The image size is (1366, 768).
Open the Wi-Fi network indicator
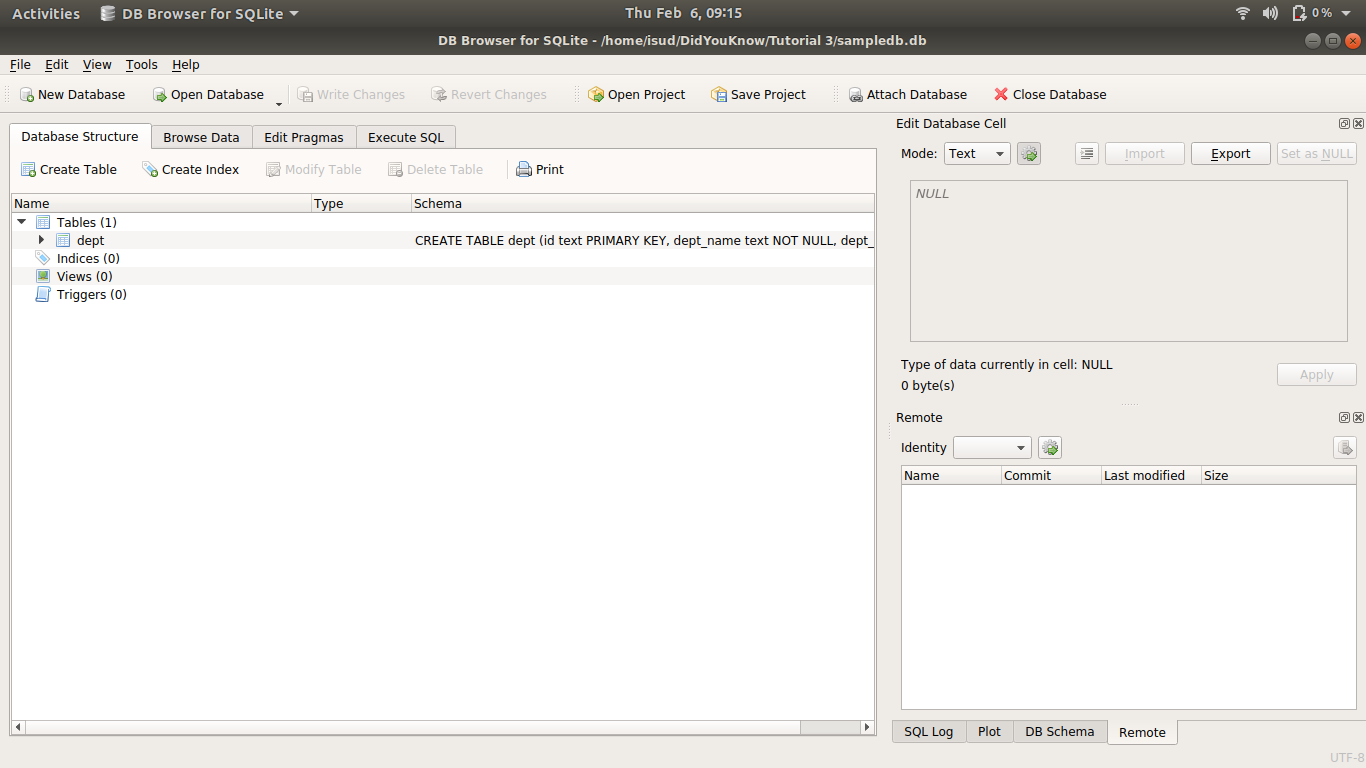coord(1243,13)
